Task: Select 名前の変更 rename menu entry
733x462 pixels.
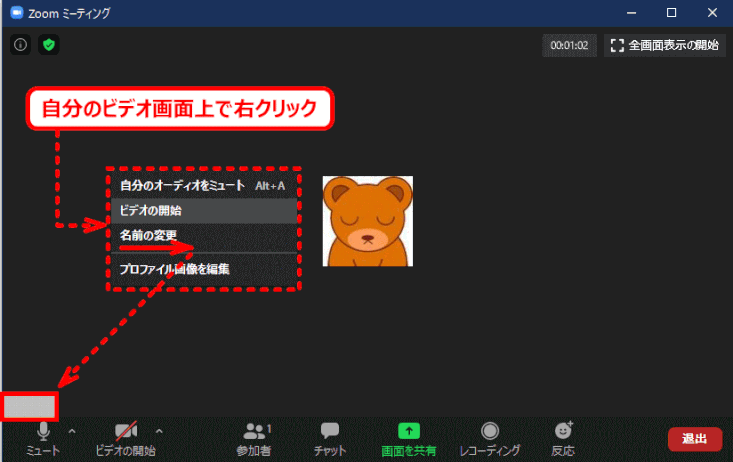Action: pyautogui.click(x=204, y=235)
